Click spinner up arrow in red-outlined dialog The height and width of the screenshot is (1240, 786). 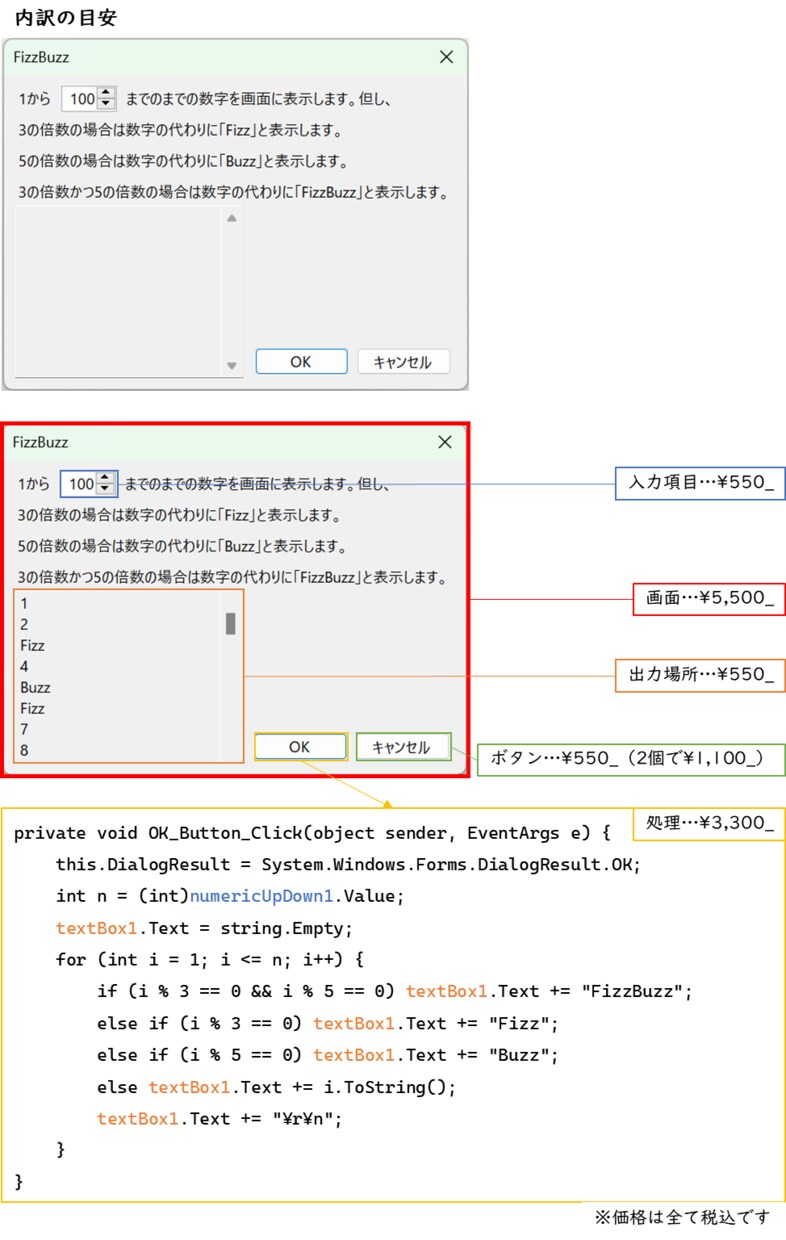105,478
